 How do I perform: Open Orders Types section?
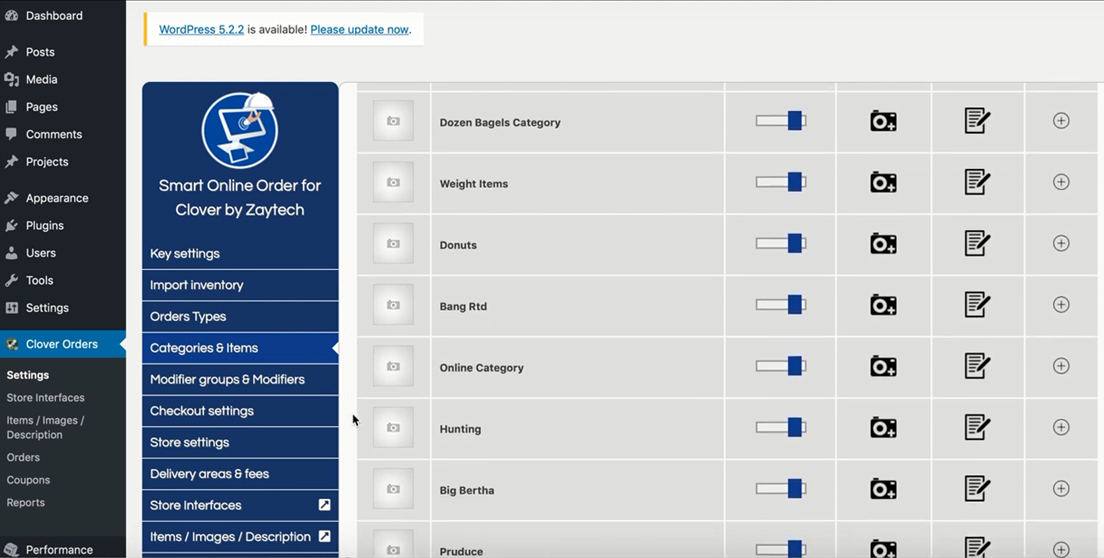point(240,317)
